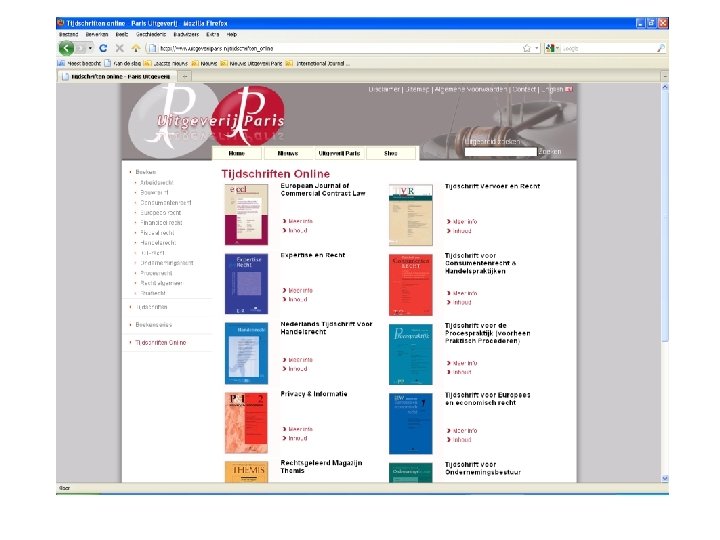
Task: Click the Themis magazine cover
Action: pos(246,472)
